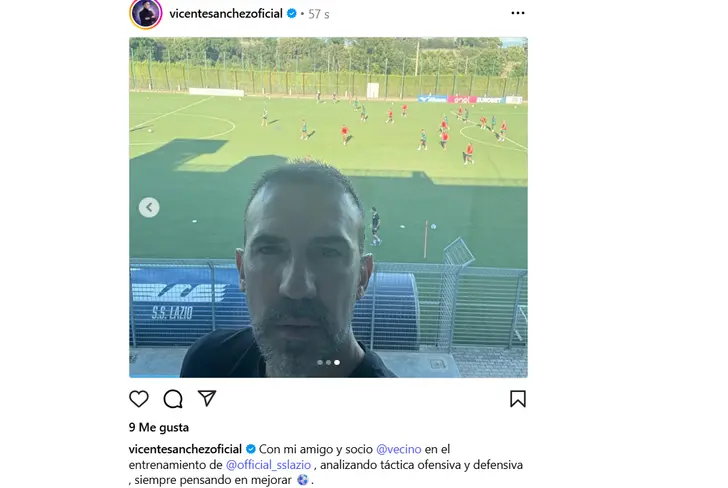Screen dimensions: 728x488
Task: Click the 57 s post timestamp
Action: pos(318,14)
